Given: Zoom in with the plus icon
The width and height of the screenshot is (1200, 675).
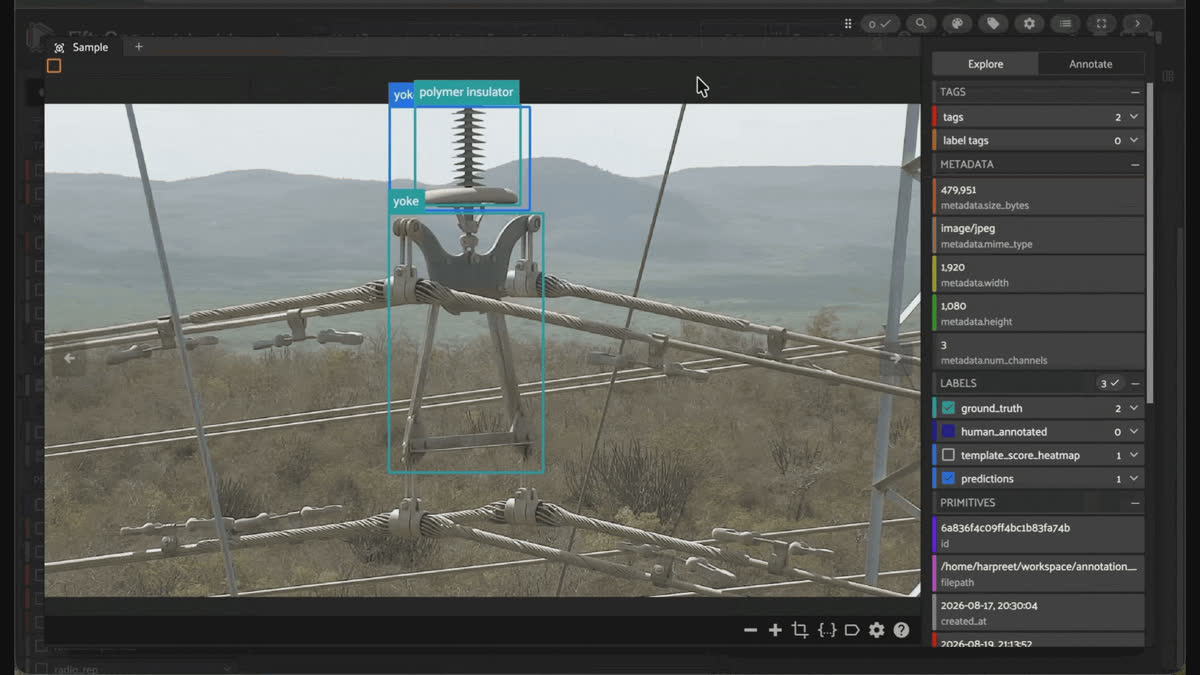Looking at the screenshot, I should (775, 630).
